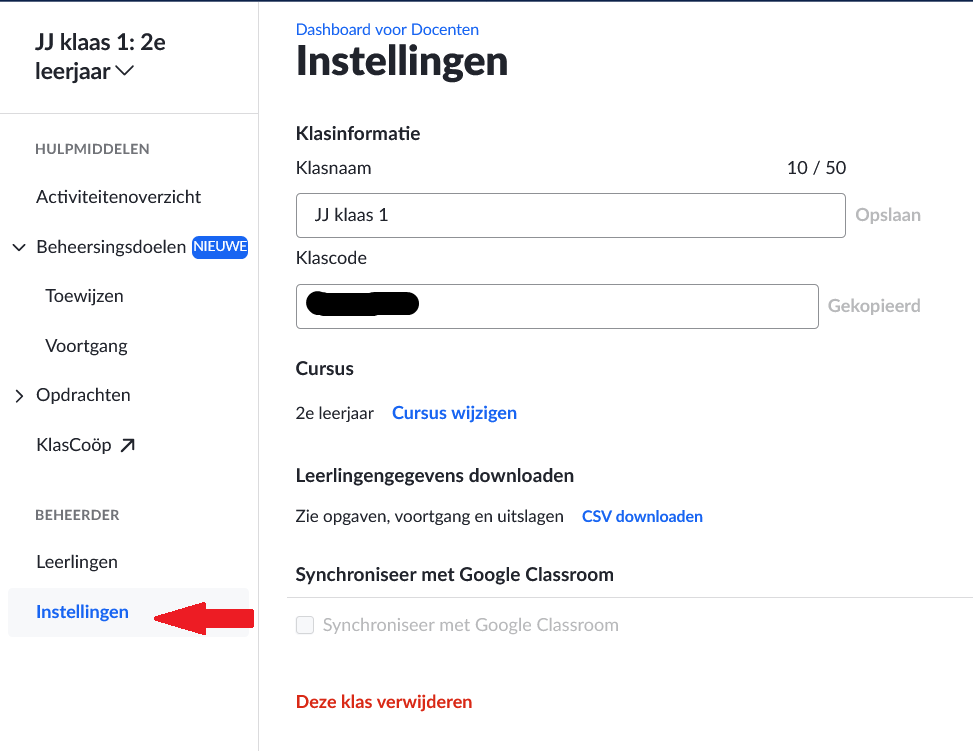Expand the Opdrachten section chevron

click(x=19, y=395)
